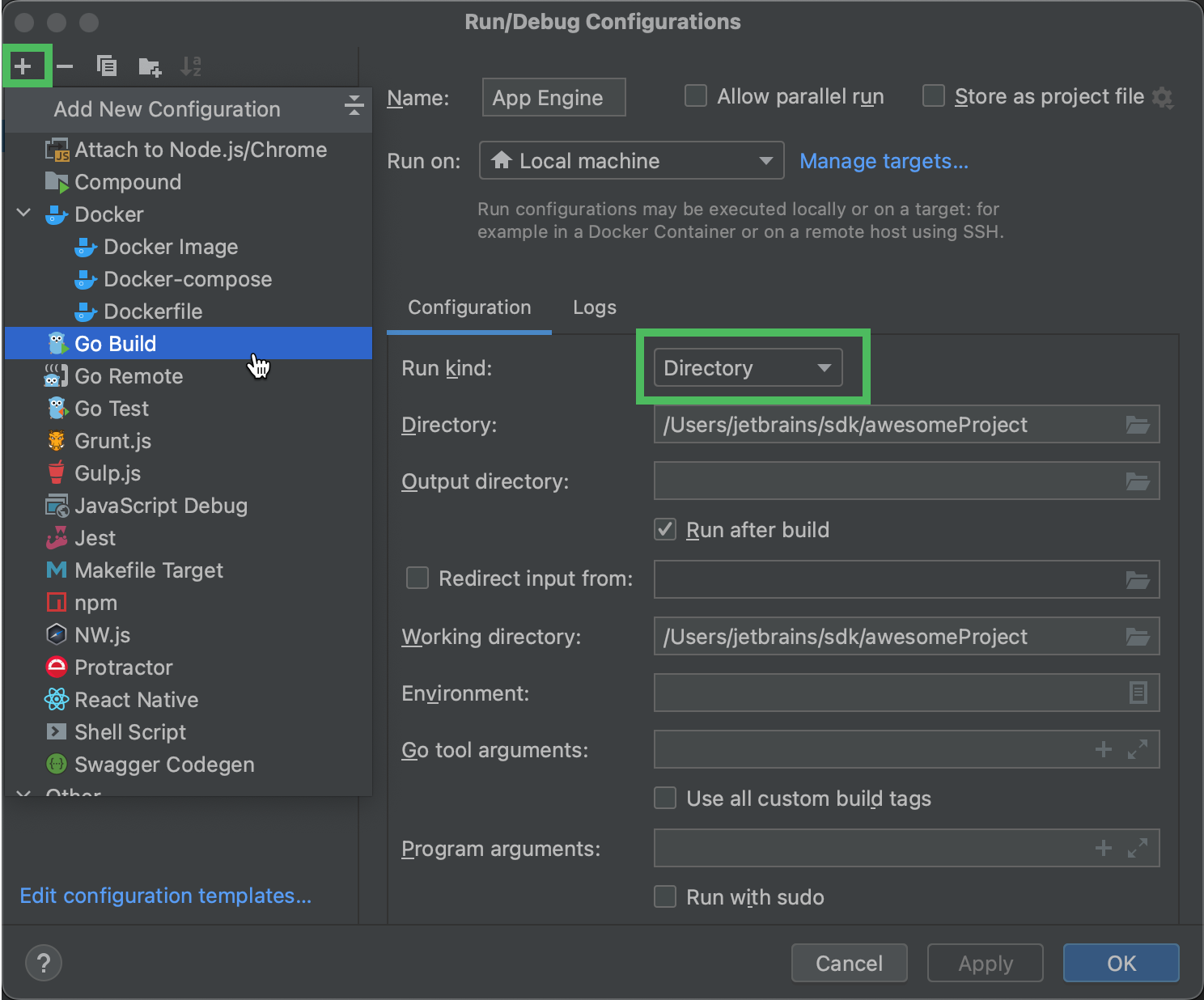Open Manage targets link
The height and width of the screenshot is (1000, 1204).
tap(884, 161)
